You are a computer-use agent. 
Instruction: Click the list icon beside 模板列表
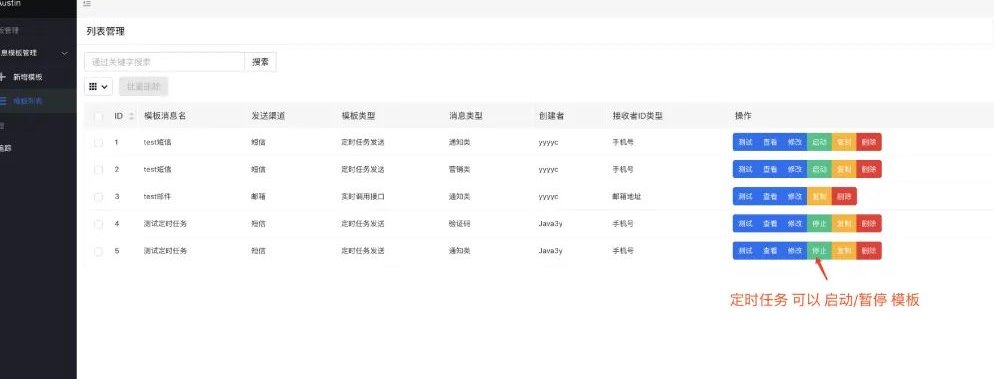[x=3, y=100]
